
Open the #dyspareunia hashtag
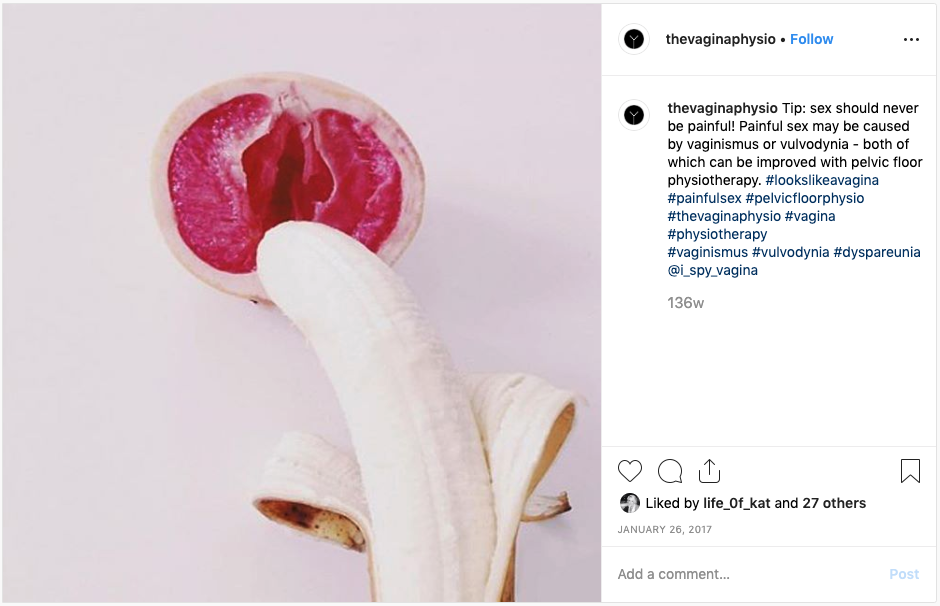coord(876,252)
